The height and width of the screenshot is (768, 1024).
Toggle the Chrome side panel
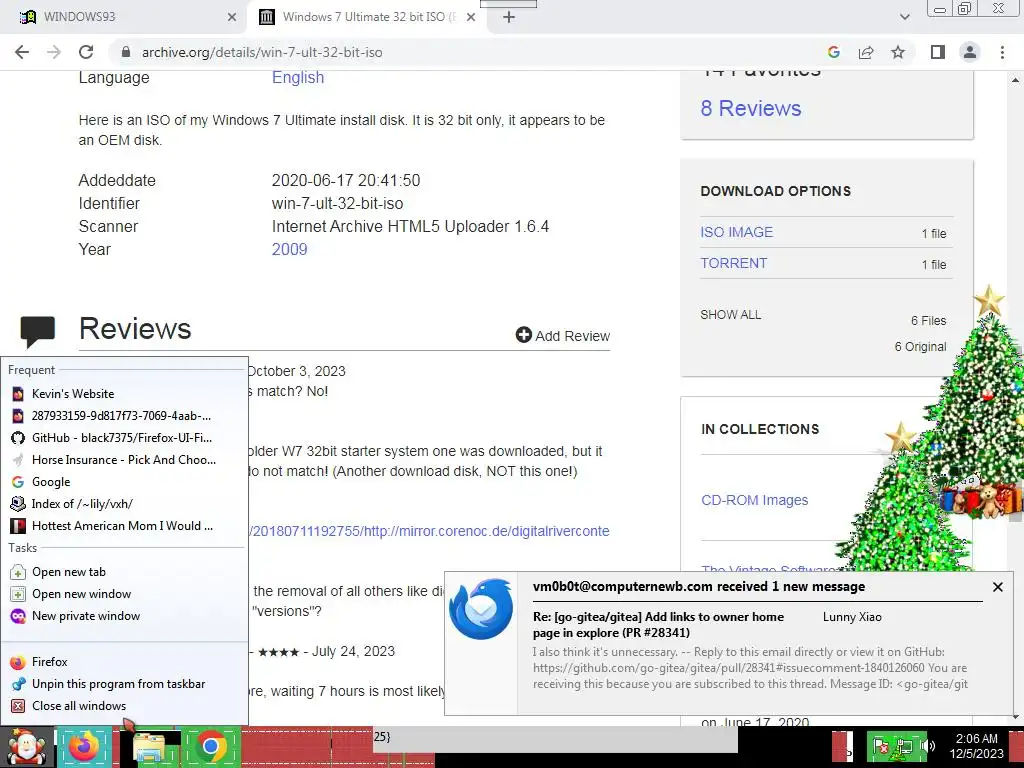[938, 52]
